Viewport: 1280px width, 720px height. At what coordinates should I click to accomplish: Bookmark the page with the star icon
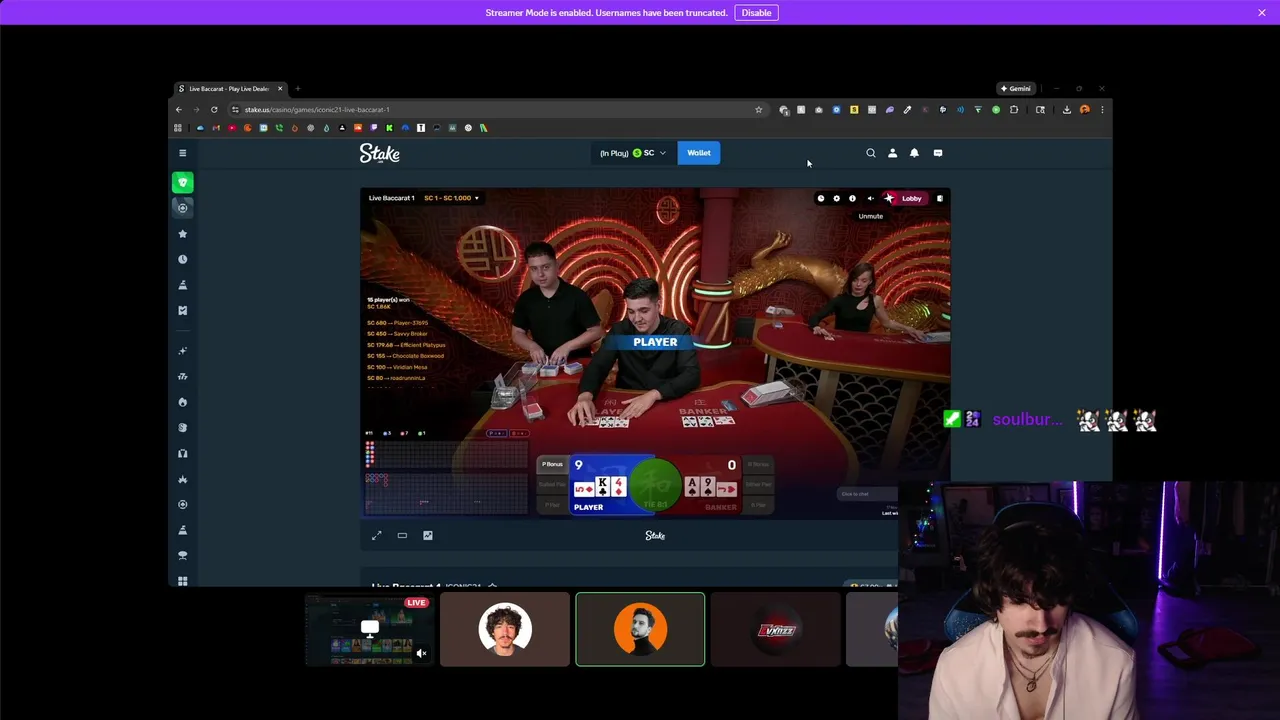coord(758,110)
